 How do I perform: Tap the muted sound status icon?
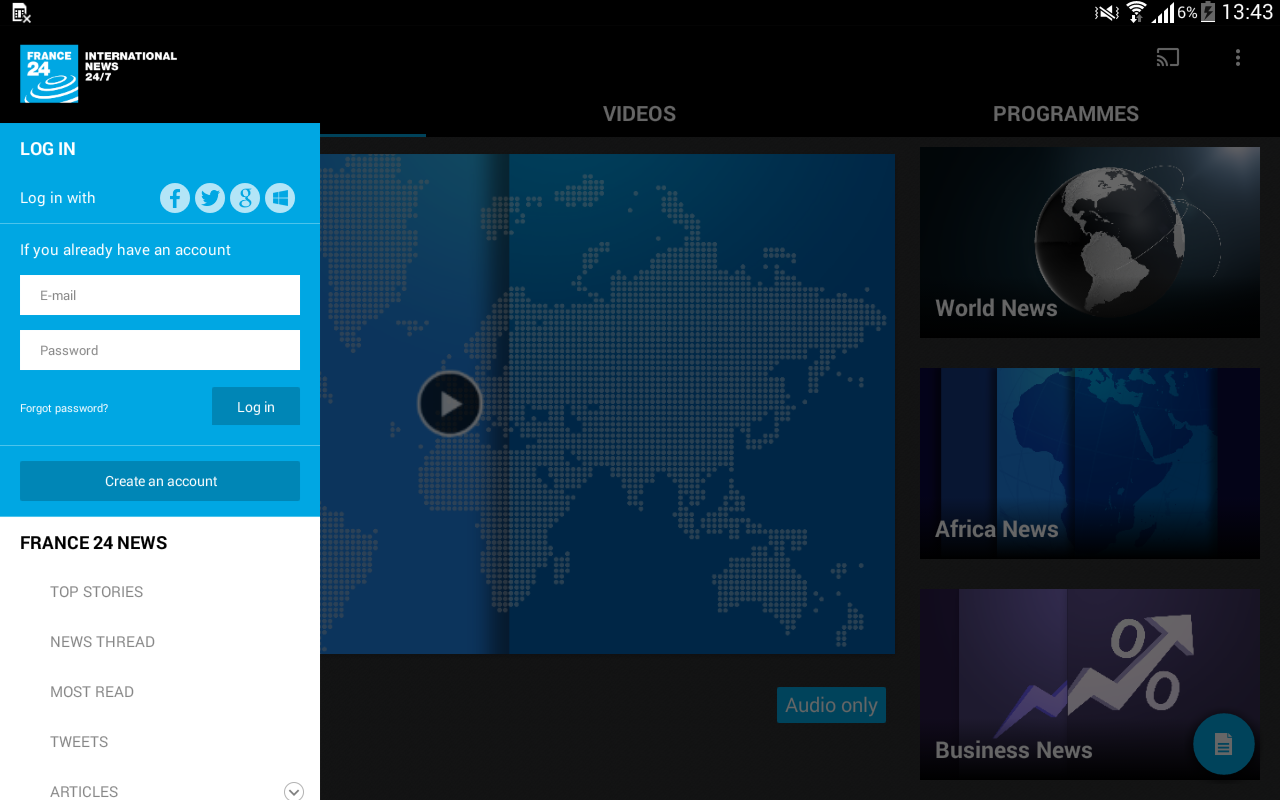(x=1106, y=12)
